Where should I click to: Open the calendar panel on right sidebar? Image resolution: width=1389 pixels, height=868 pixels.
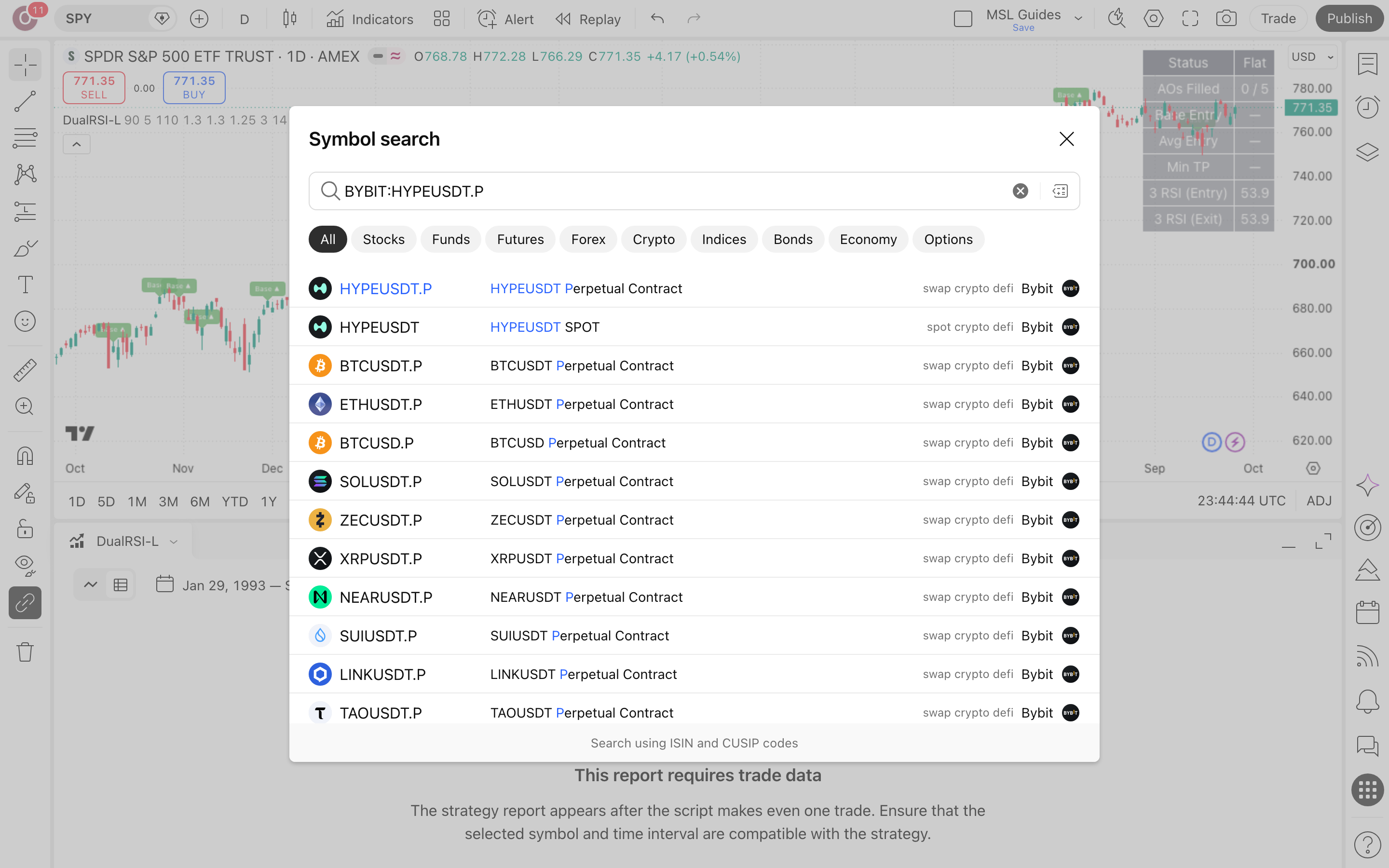click(x=1367, y=612)
